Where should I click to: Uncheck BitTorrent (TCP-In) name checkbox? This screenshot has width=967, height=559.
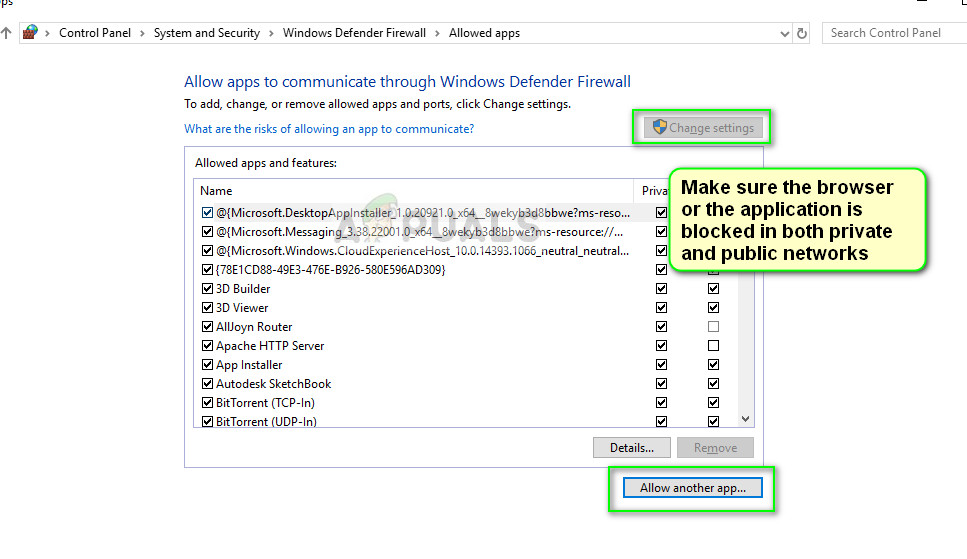[207, 402]
